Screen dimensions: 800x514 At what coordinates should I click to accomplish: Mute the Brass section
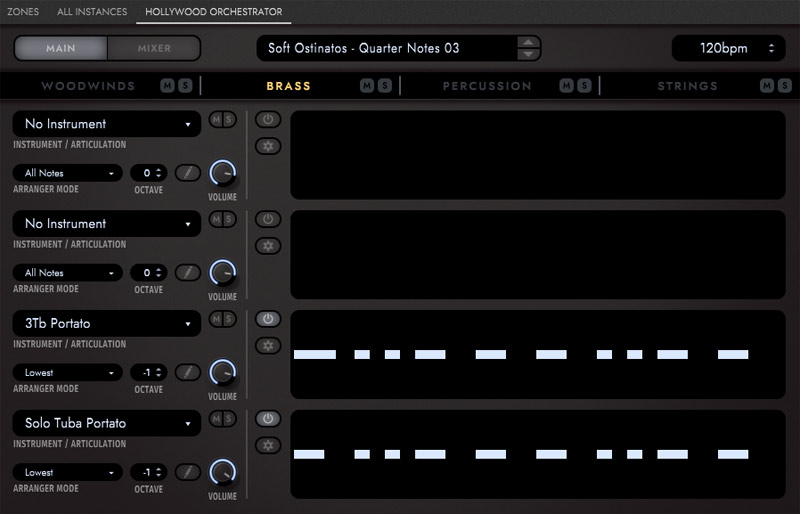point(367,86)
